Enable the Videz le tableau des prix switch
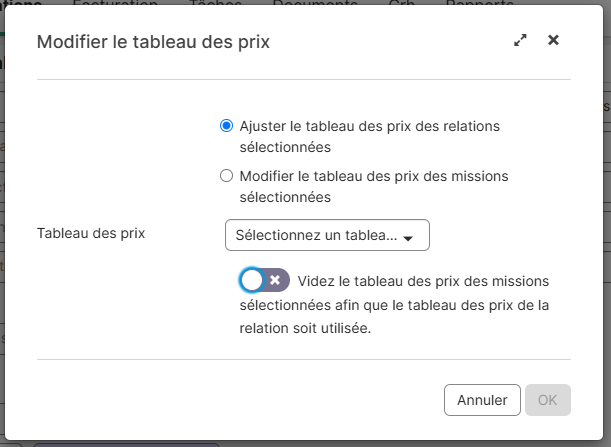 point(264,280)
